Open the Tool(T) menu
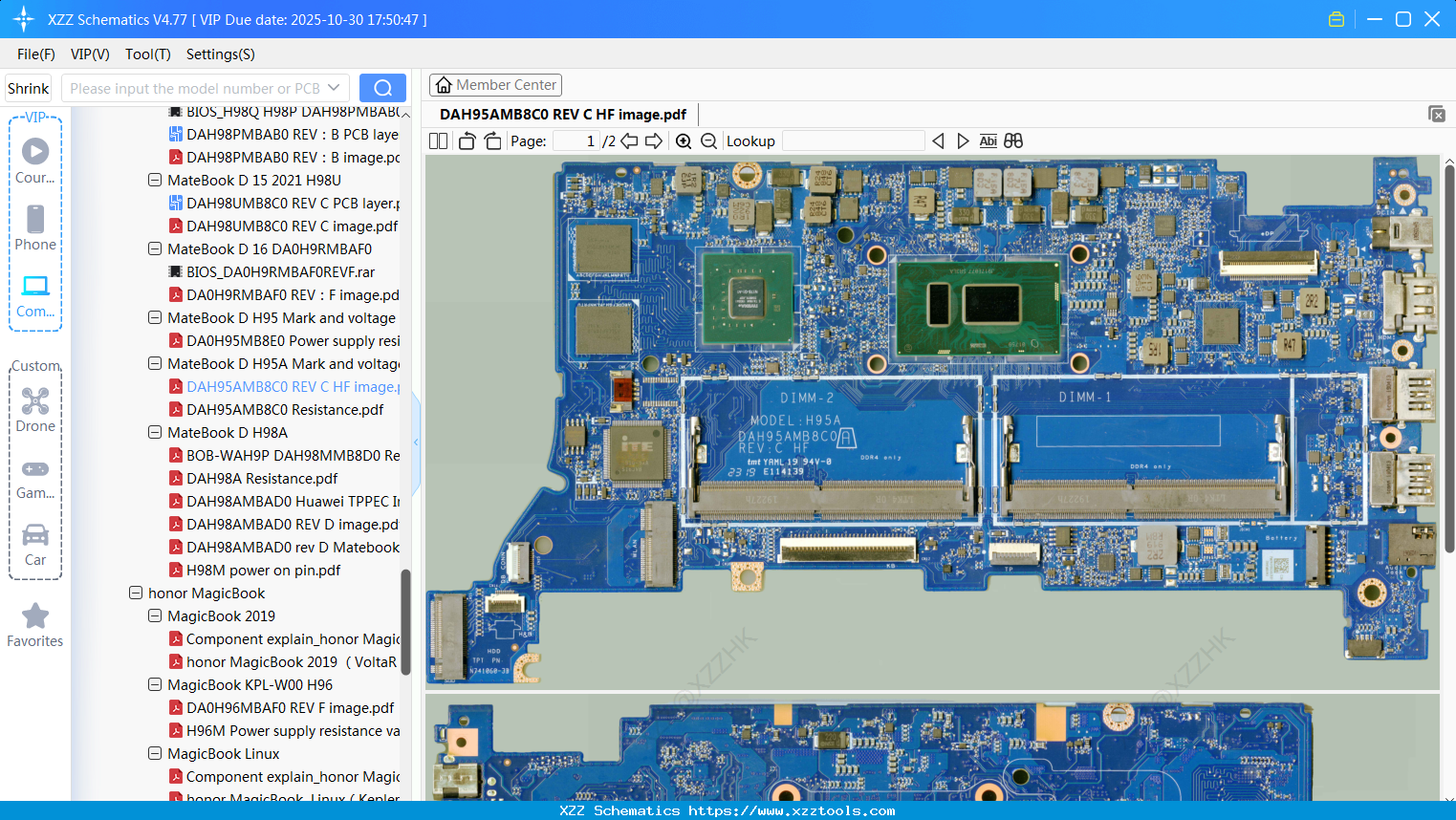 [148, 54]
